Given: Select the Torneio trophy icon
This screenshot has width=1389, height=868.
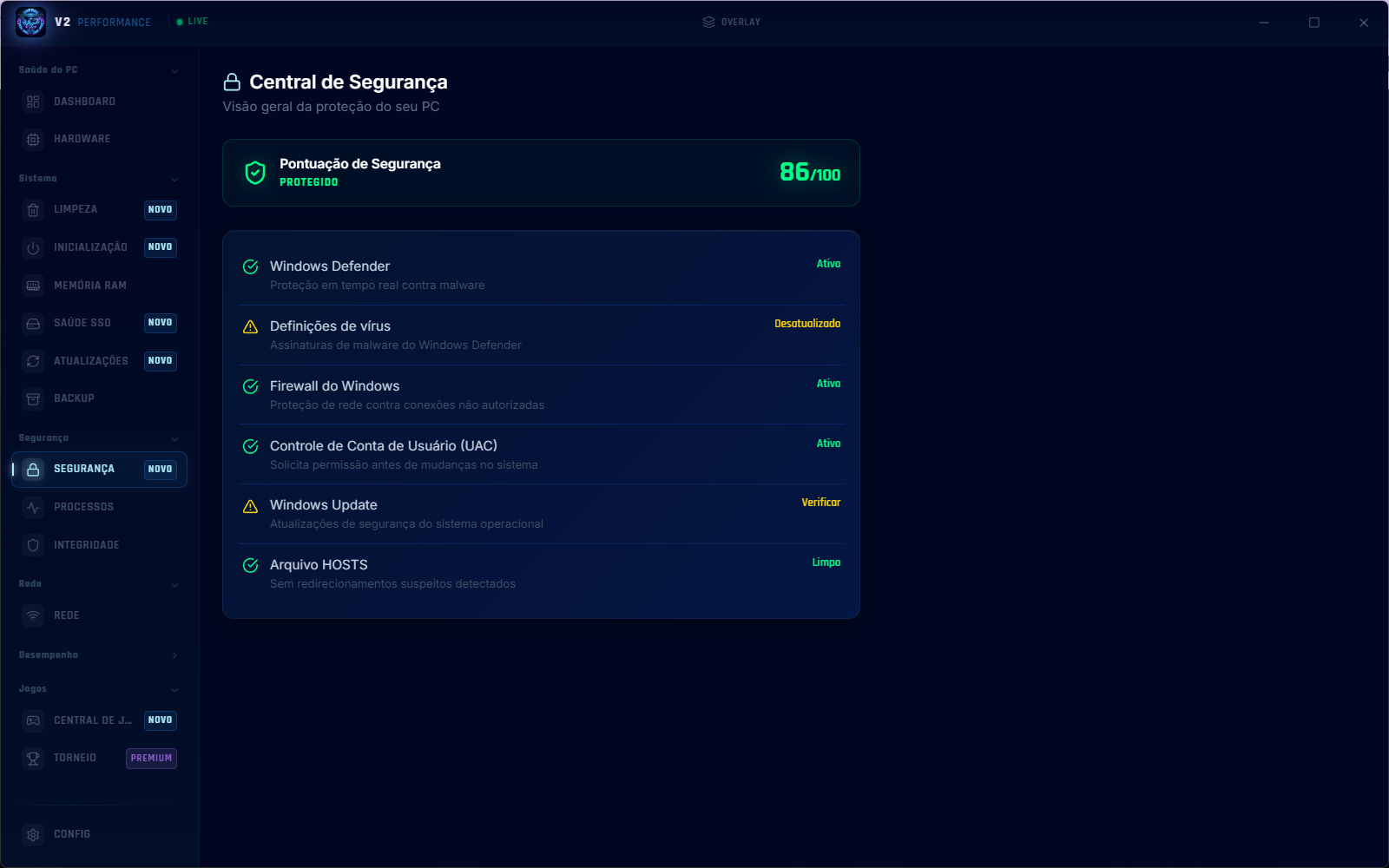Looking at the screenshot, I should click(x=33, y=758).
